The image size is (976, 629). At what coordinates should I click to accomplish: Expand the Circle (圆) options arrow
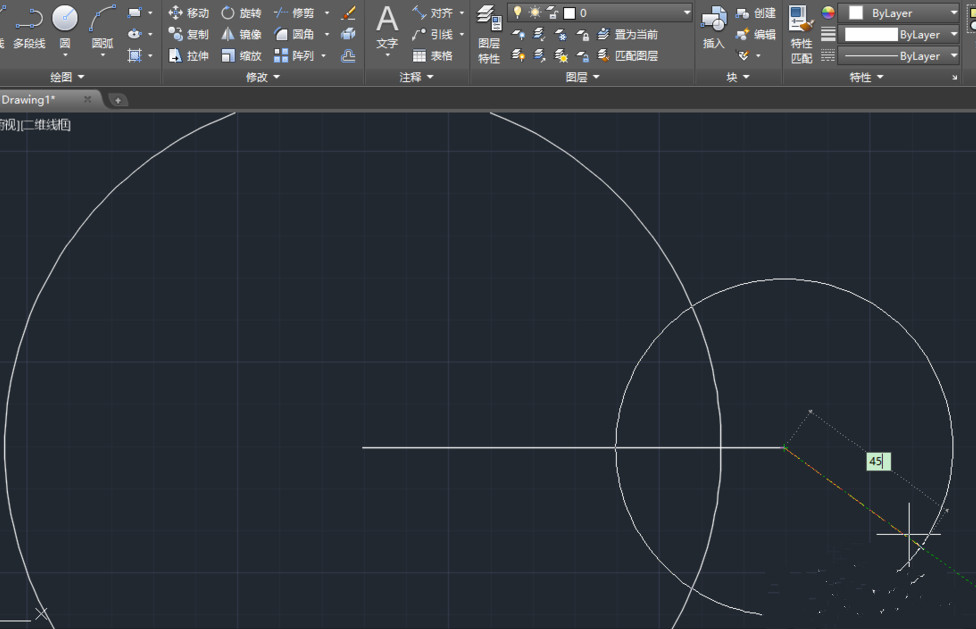tap(65, 55)
